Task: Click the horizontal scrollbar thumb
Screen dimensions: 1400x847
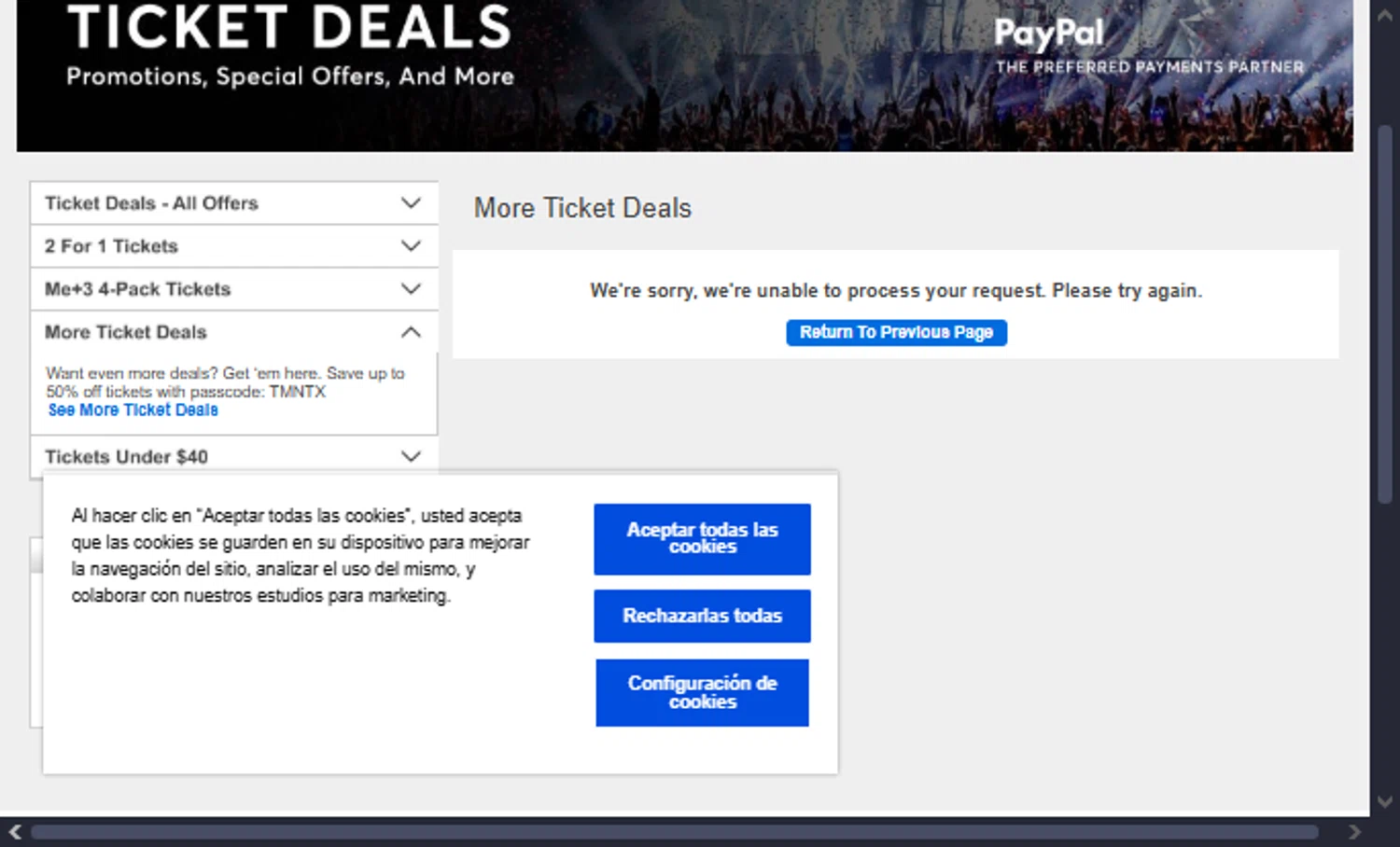Action: [672, 831]
